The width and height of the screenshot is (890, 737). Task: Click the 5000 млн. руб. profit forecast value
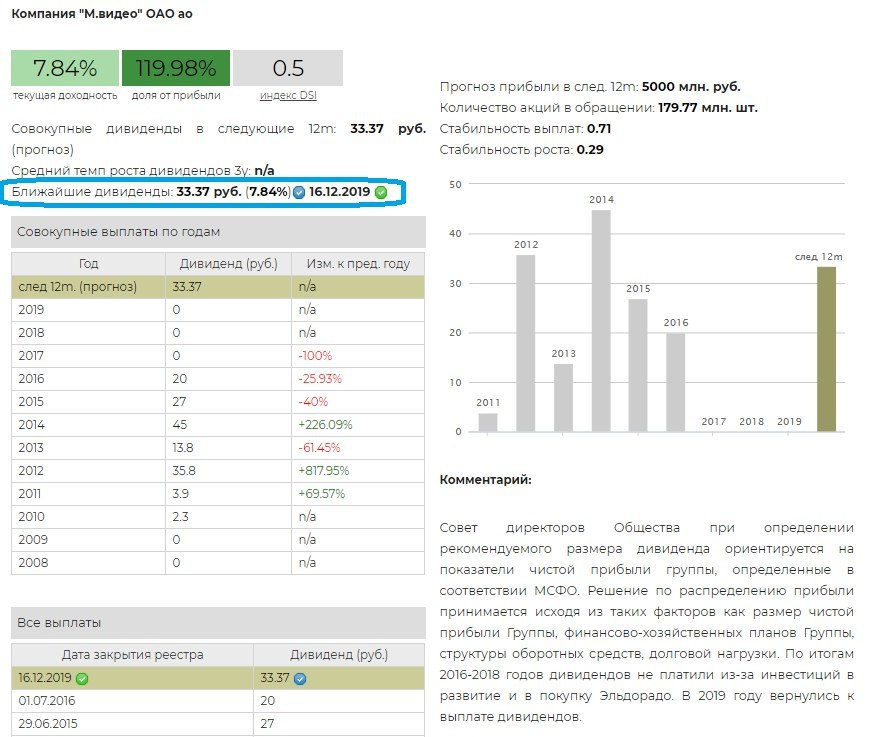[x=691, y=86]
